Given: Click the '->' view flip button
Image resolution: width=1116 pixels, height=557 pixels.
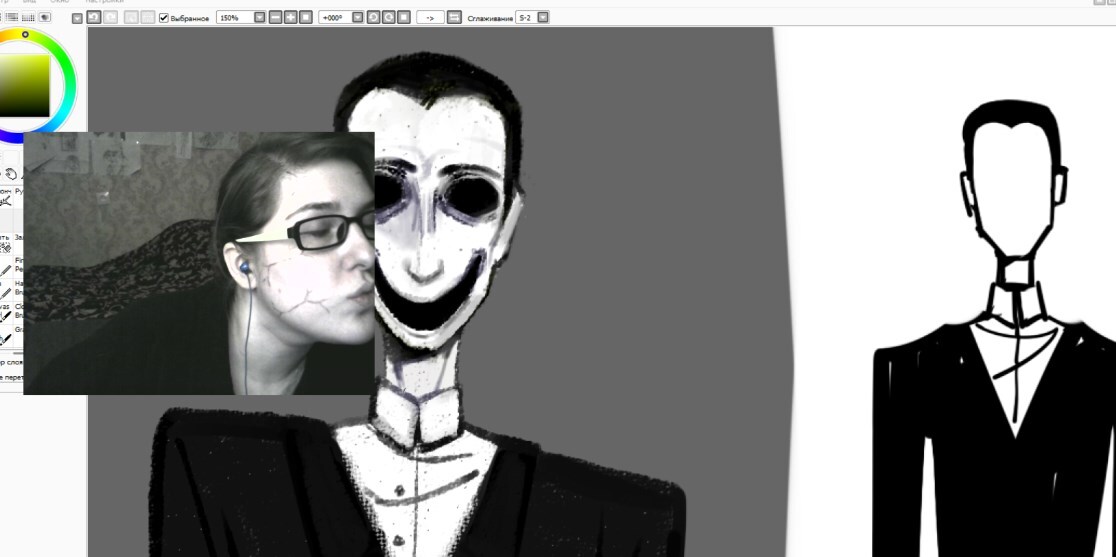Looking at the screenshot, I should coord(430,18).
